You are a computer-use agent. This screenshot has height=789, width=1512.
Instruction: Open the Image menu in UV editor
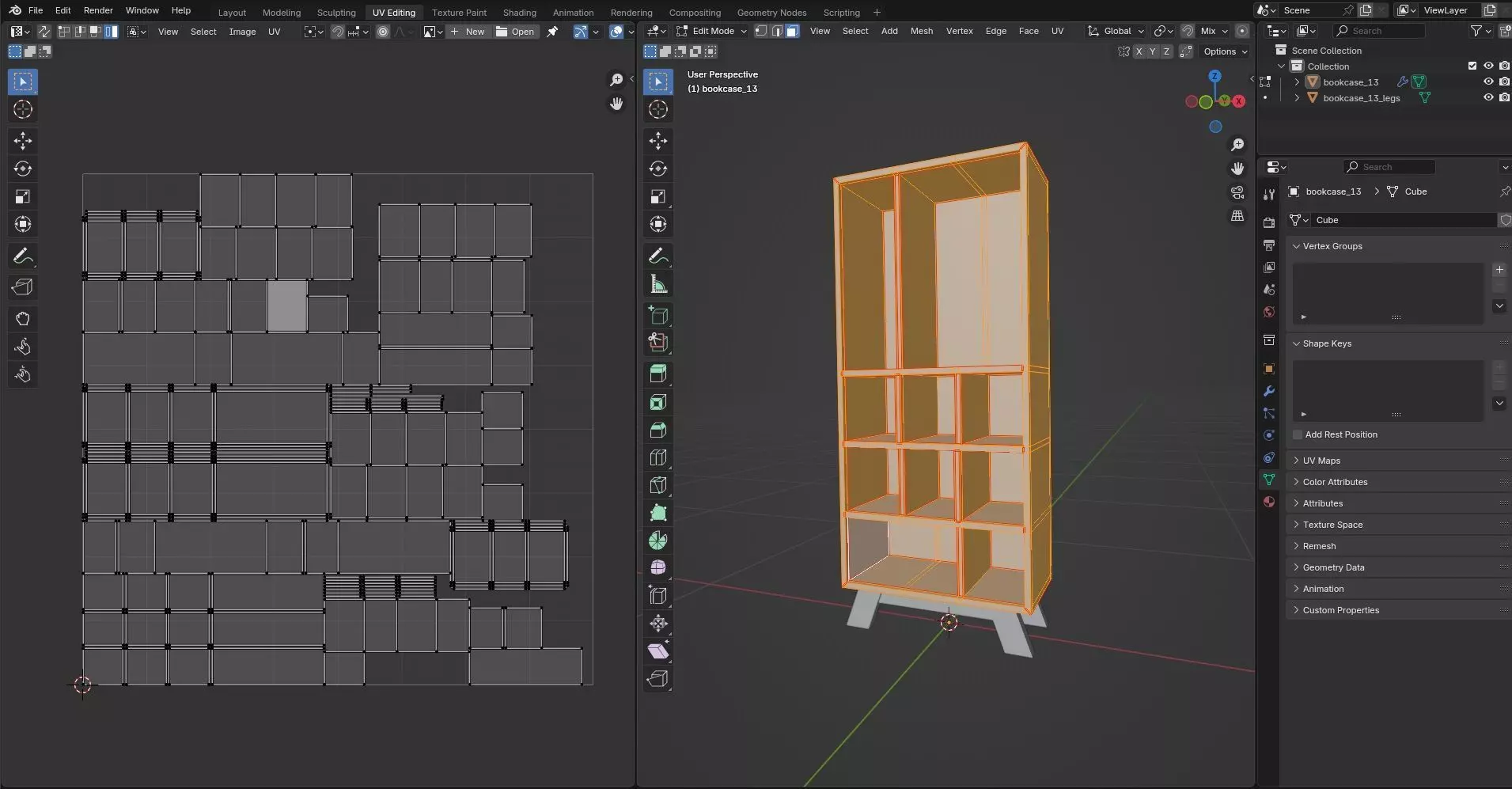coord(242,32)
